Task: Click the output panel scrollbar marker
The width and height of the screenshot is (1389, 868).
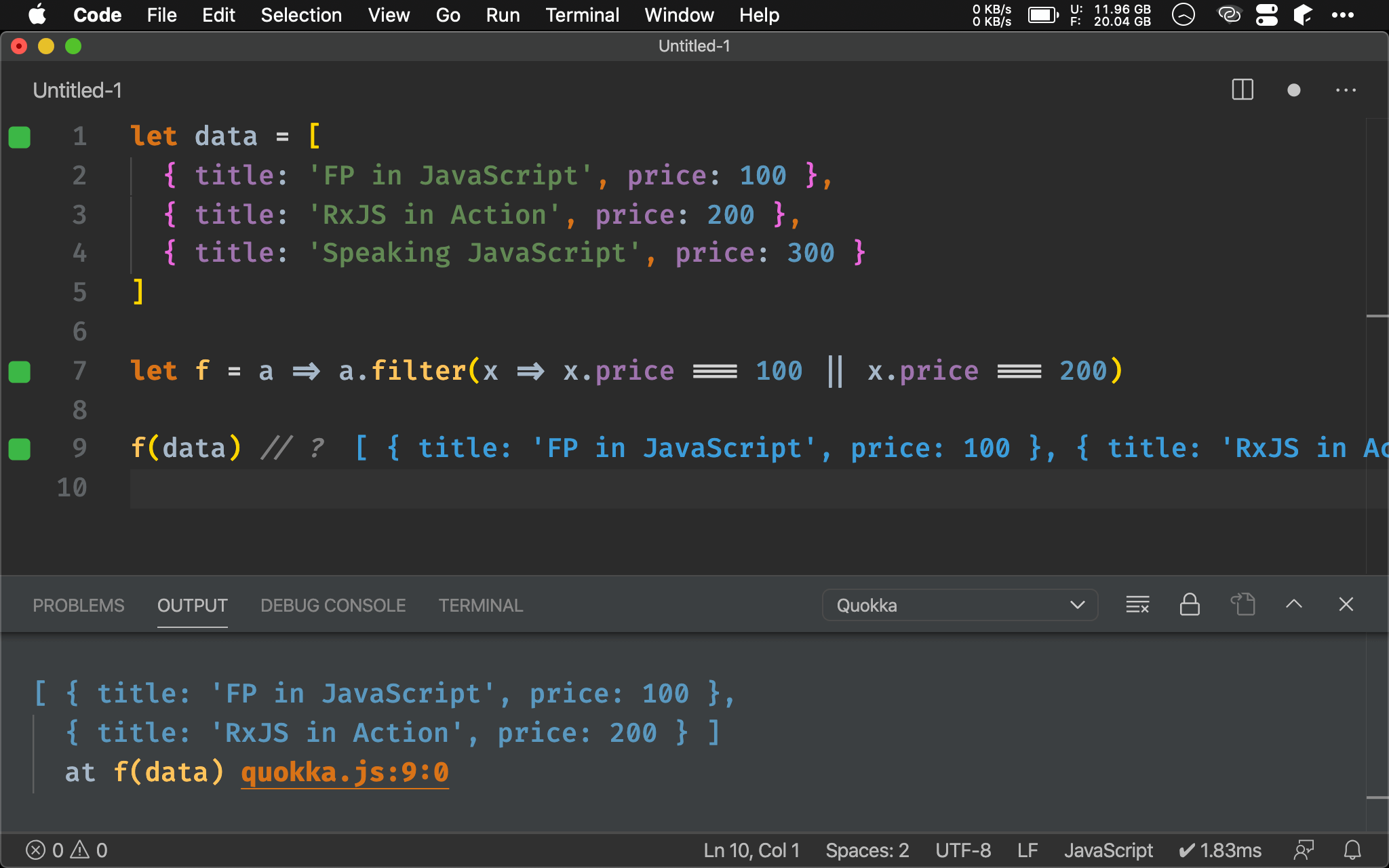Action: pyautogui.click(x=1377, y=797)
